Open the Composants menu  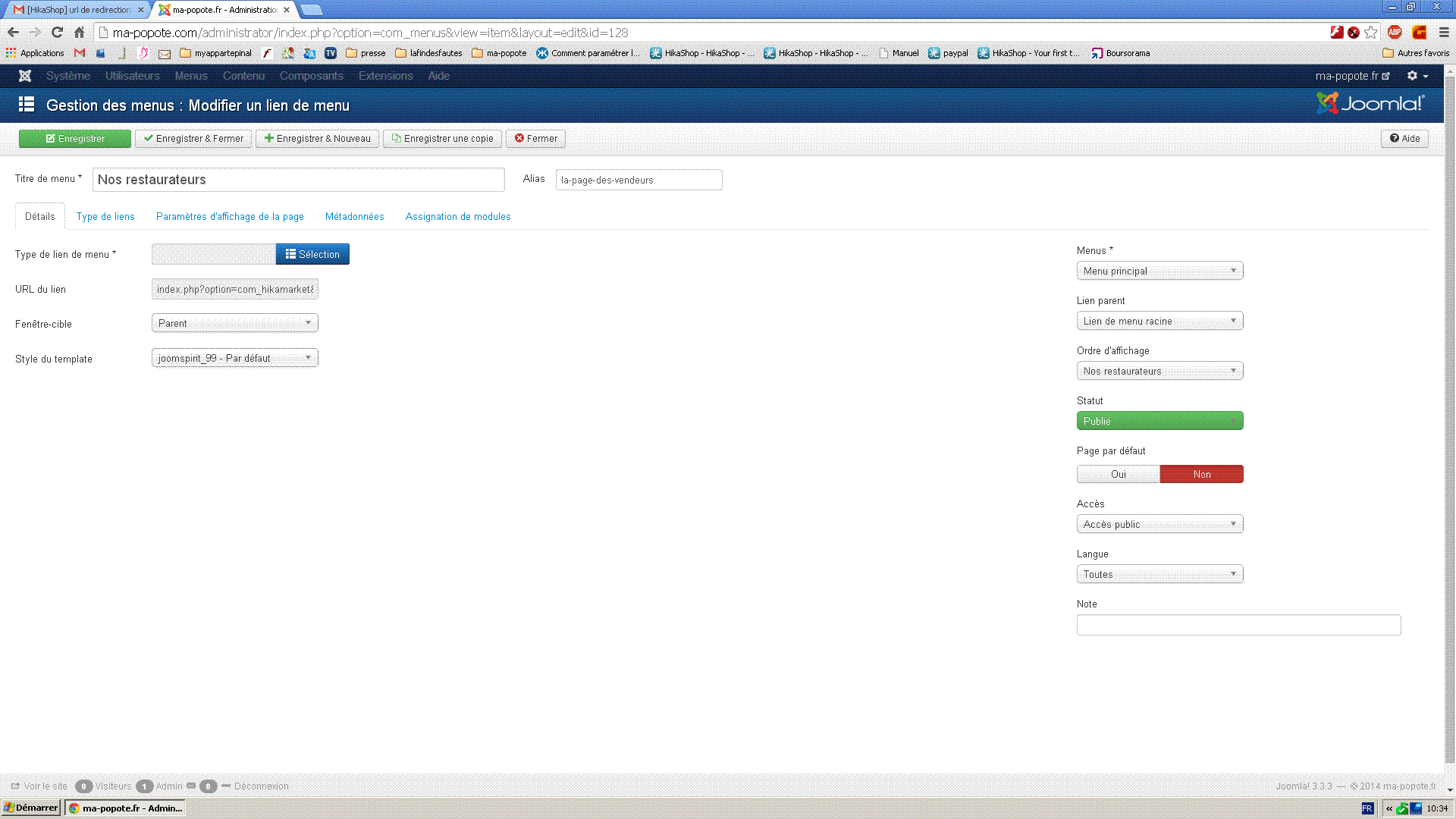click(x=311, y=76)
